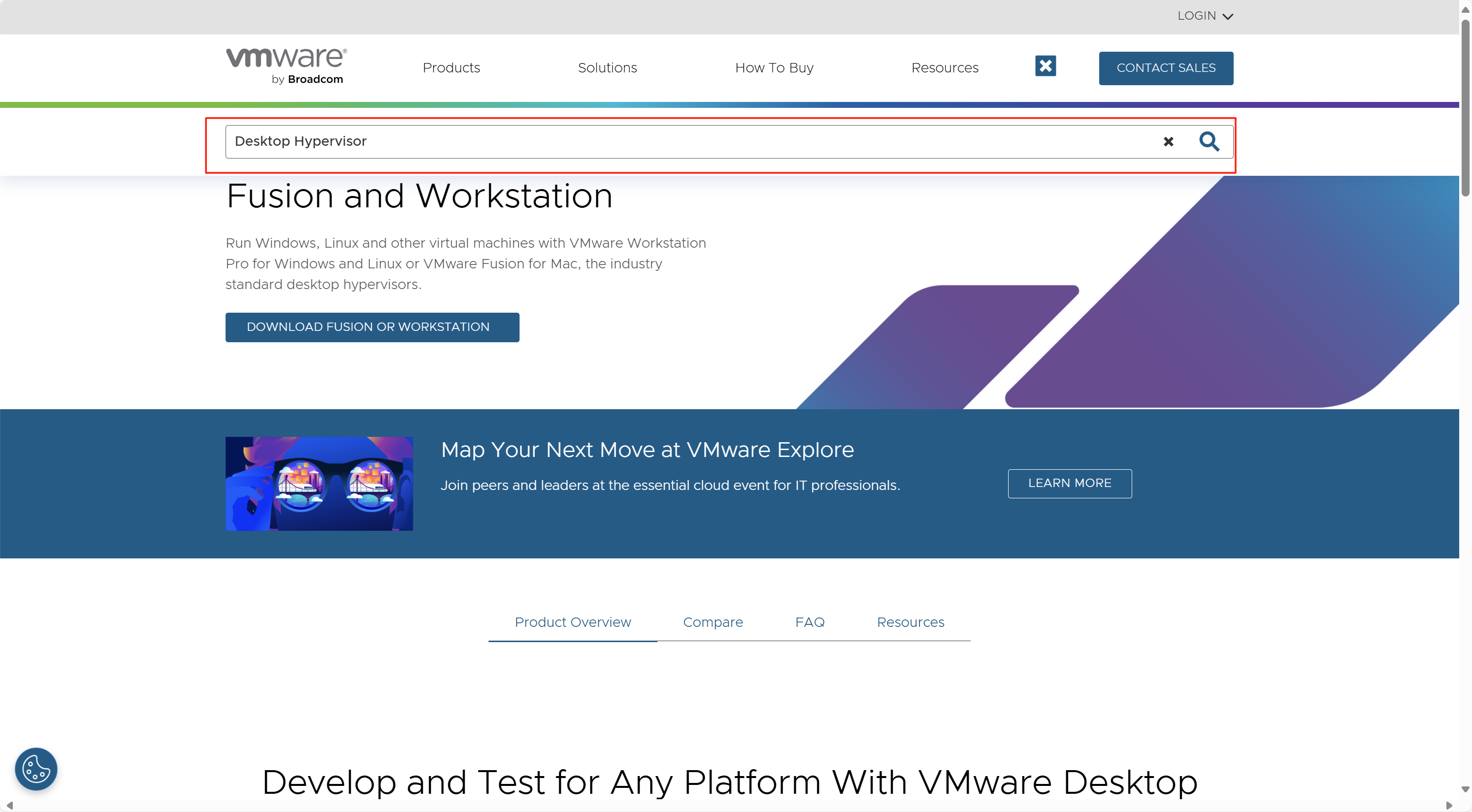Open the Products menu
The width and height of the screenshot is (1472, 812).
click(451, 68)
